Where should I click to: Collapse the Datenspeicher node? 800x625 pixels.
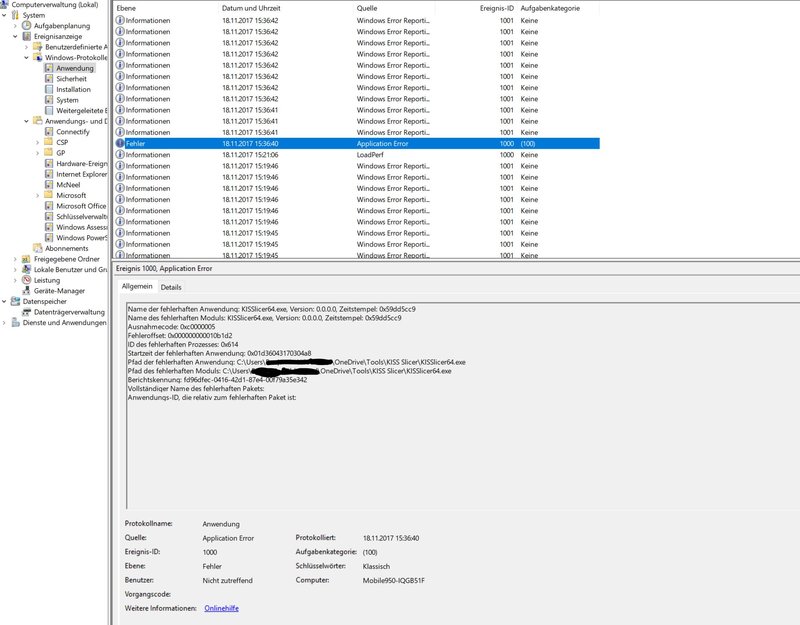(x=5, y=302)
